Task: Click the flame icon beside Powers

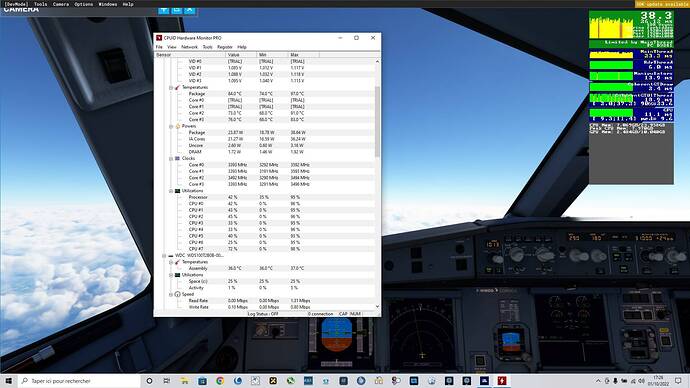Action: tap(177, 126)
